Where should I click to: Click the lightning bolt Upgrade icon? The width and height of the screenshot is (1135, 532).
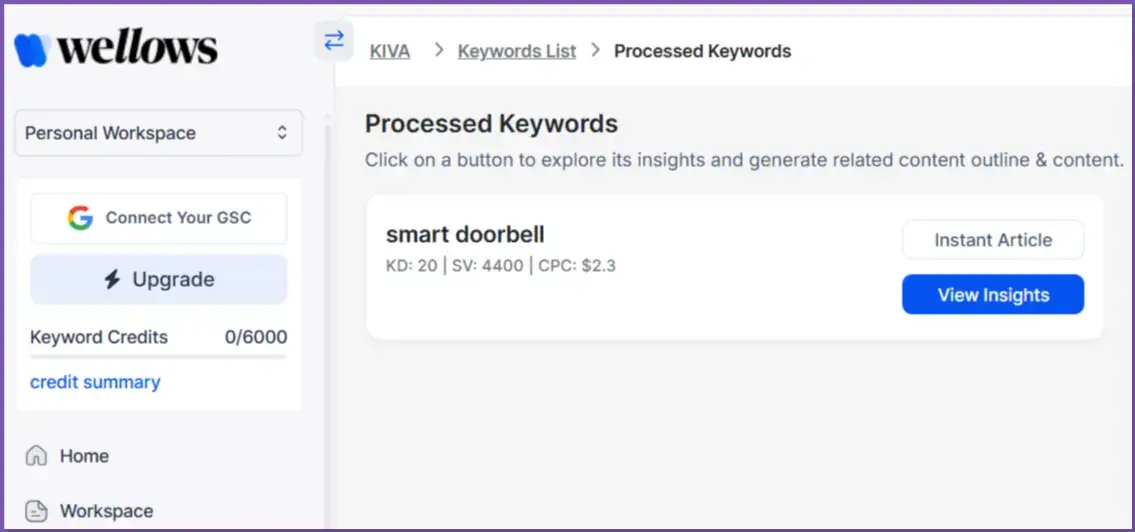pos(113,280)
